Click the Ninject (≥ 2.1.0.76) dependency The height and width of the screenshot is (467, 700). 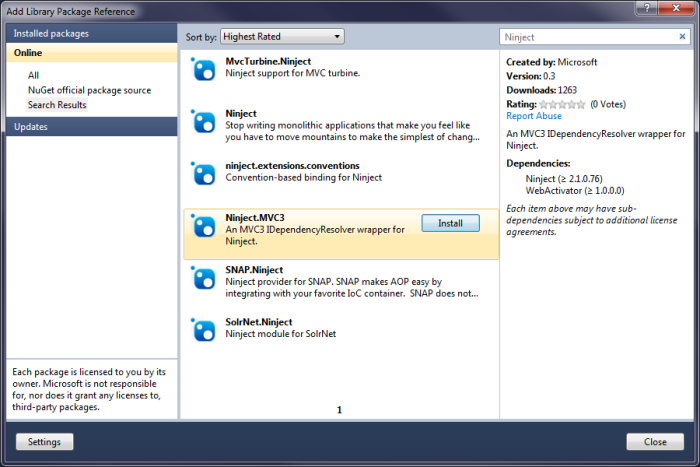[x=564, y=179]
